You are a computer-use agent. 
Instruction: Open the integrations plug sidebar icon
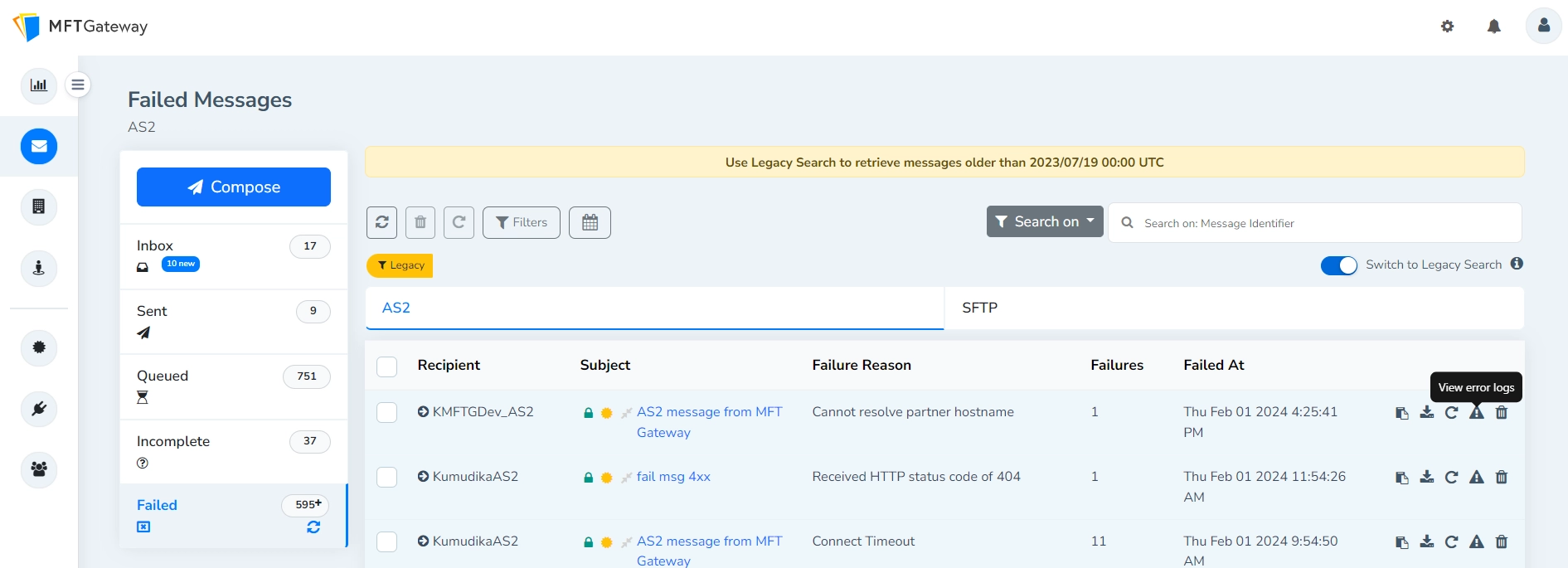[38, 409]
